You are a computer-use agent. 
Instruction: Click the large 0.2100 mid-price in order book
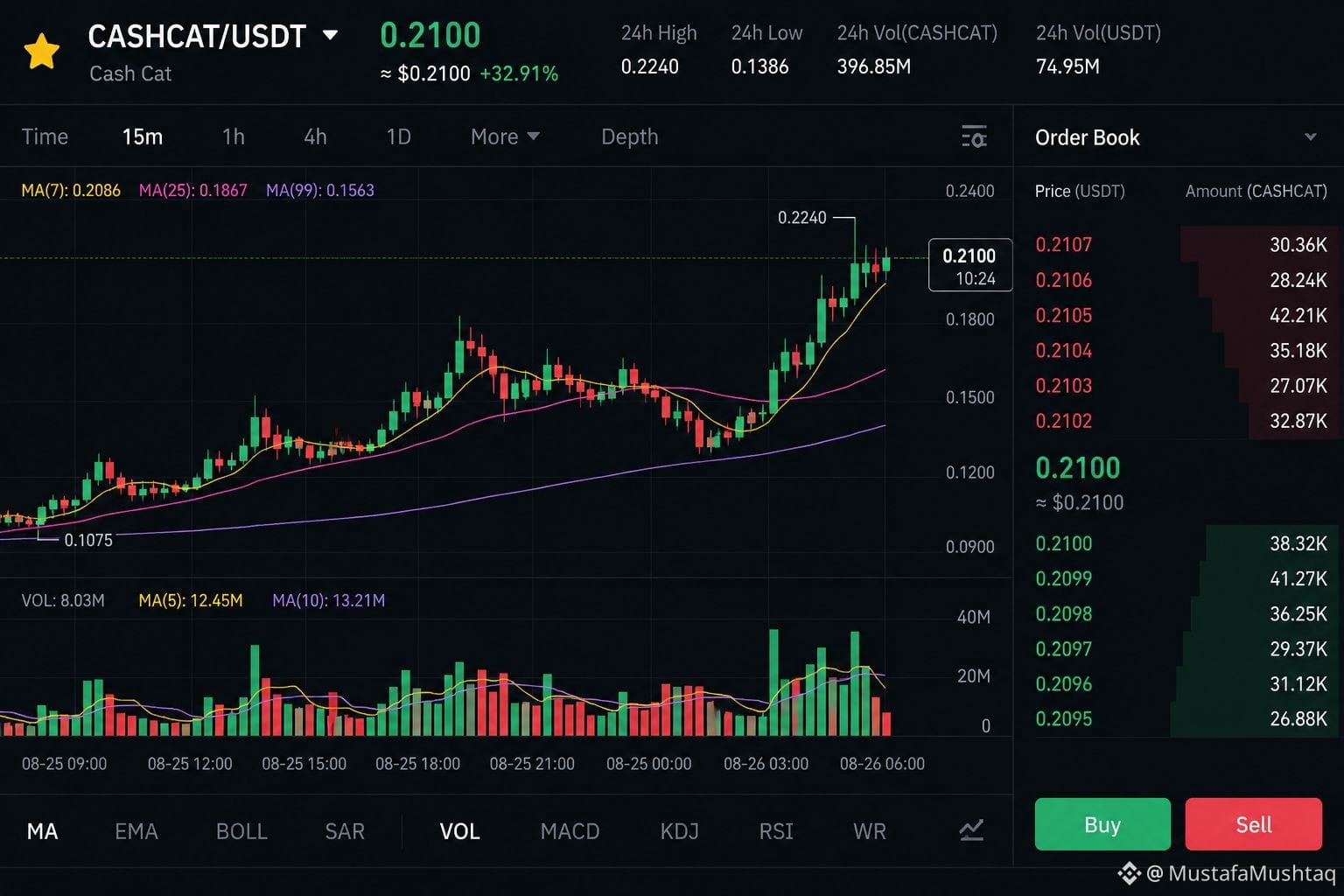pos(1078,468)
